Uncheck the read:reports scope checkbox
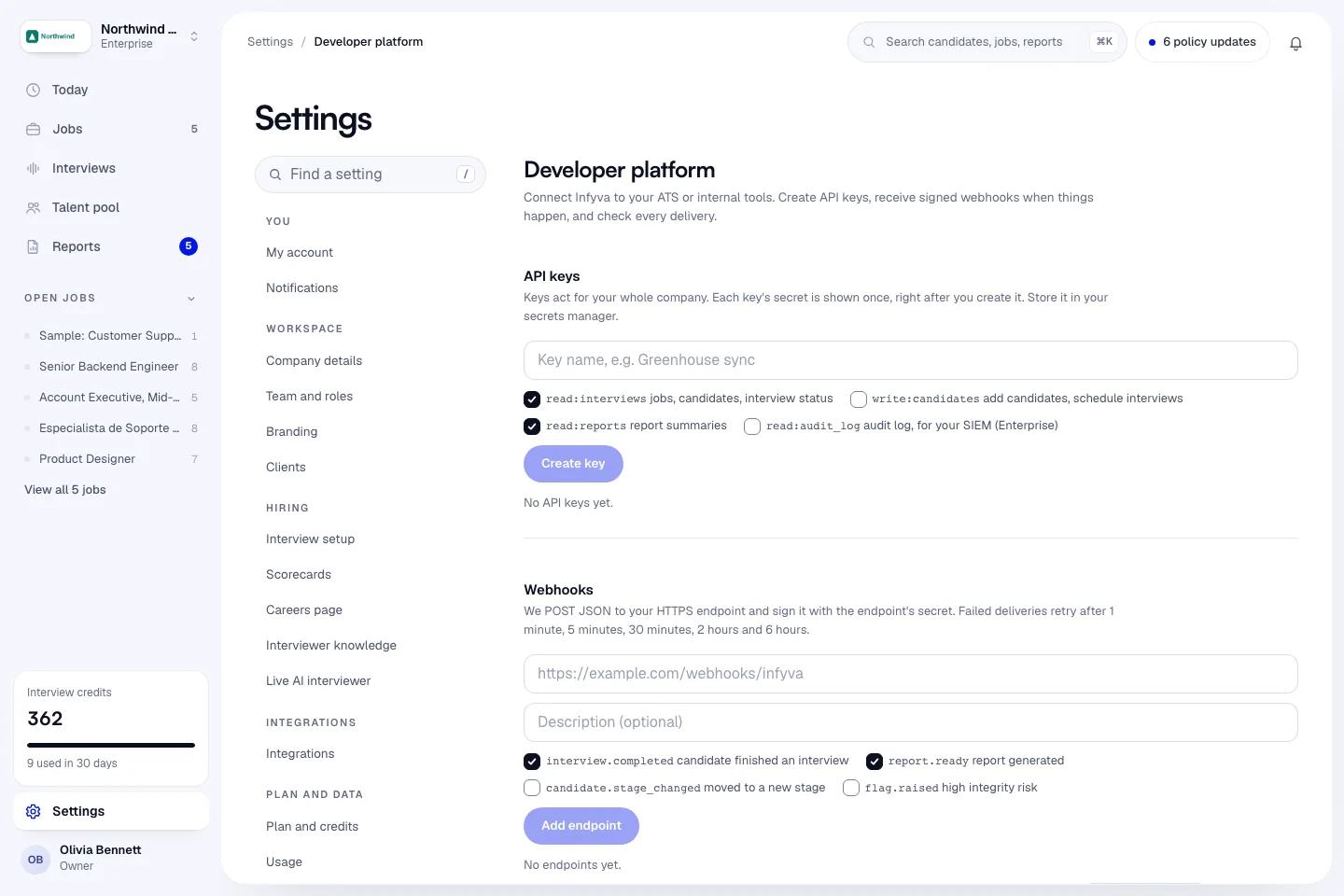1344x896 pixels. (532, 427)
